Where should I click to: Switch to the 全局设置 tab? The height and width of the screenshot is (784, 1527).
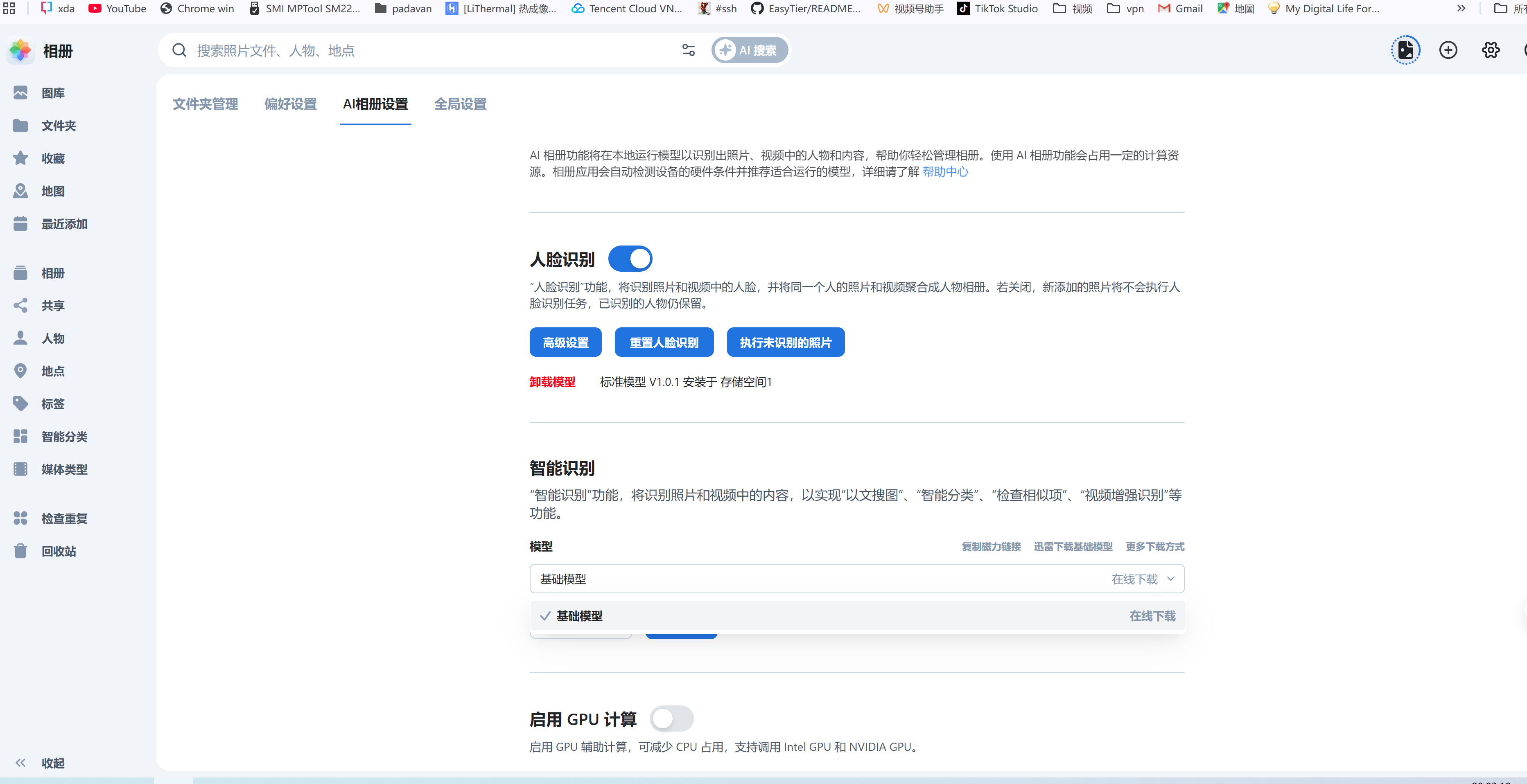coord(460,104)
